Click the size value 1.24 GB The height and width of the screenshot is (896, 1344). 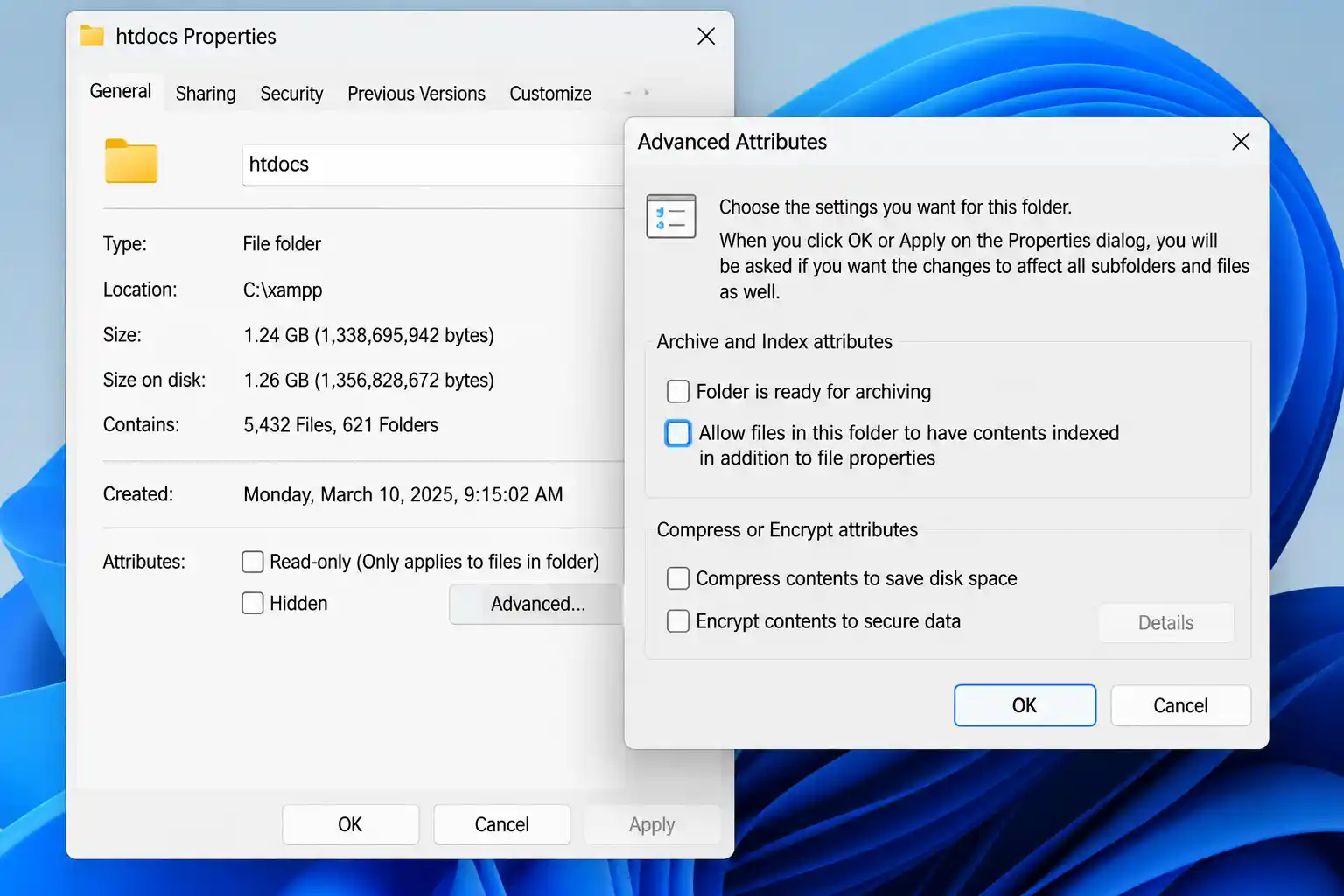368,335
